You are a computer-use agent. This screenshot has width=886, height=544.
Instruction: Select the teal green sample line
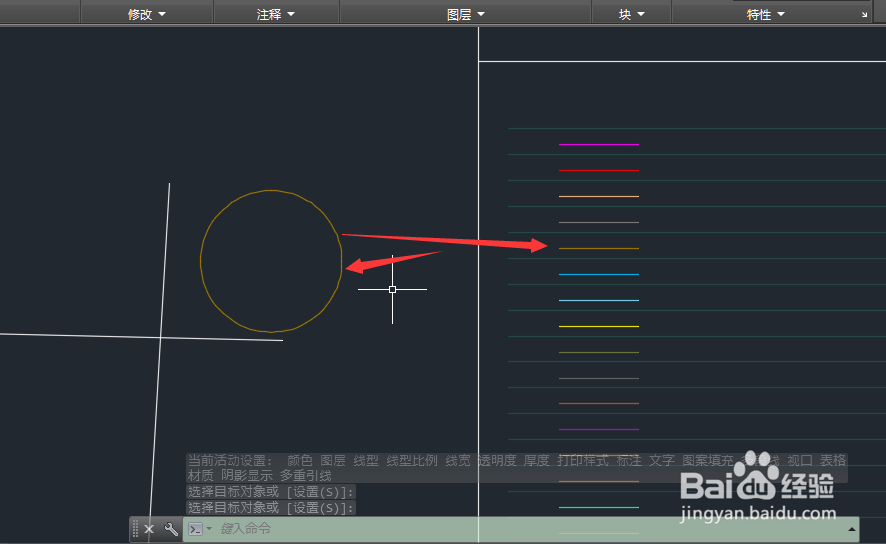(x=598, y=507)
